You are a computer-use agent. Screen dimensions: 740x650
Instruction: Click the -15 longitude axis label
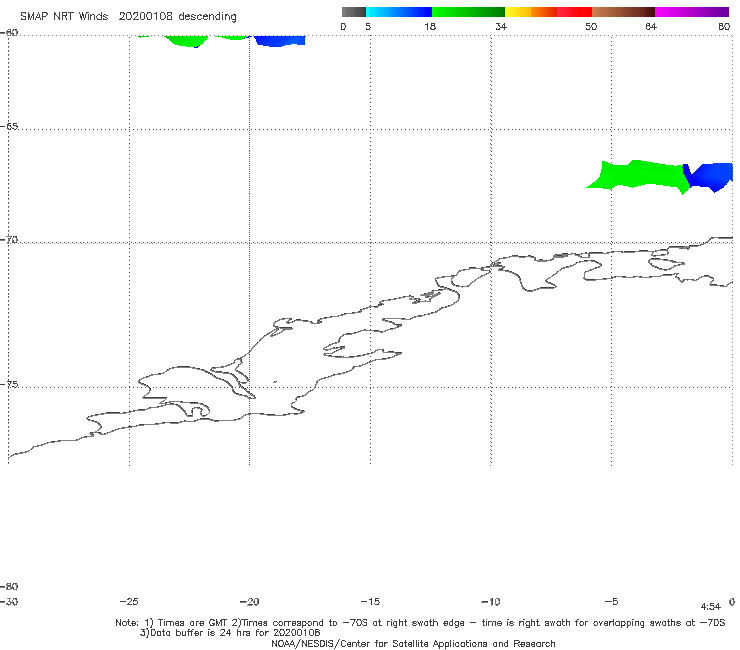(370, 601)
